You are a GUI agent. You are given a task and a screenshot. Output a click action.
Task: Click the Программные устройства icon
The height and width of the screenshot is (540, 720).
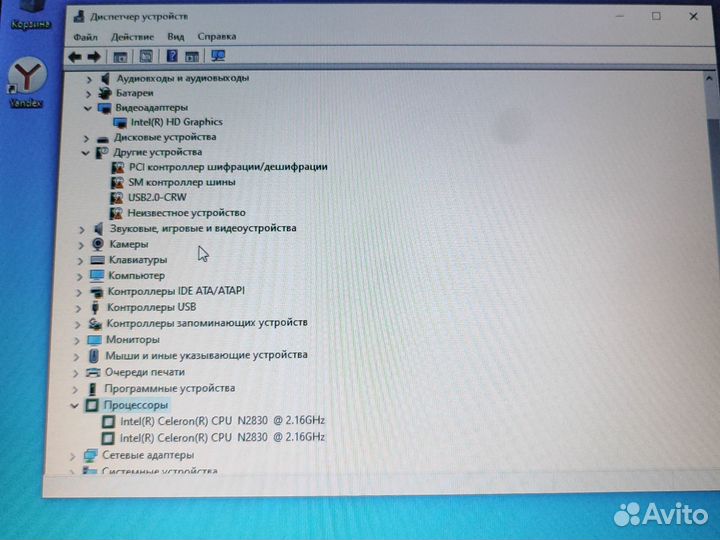pos(92,389)
